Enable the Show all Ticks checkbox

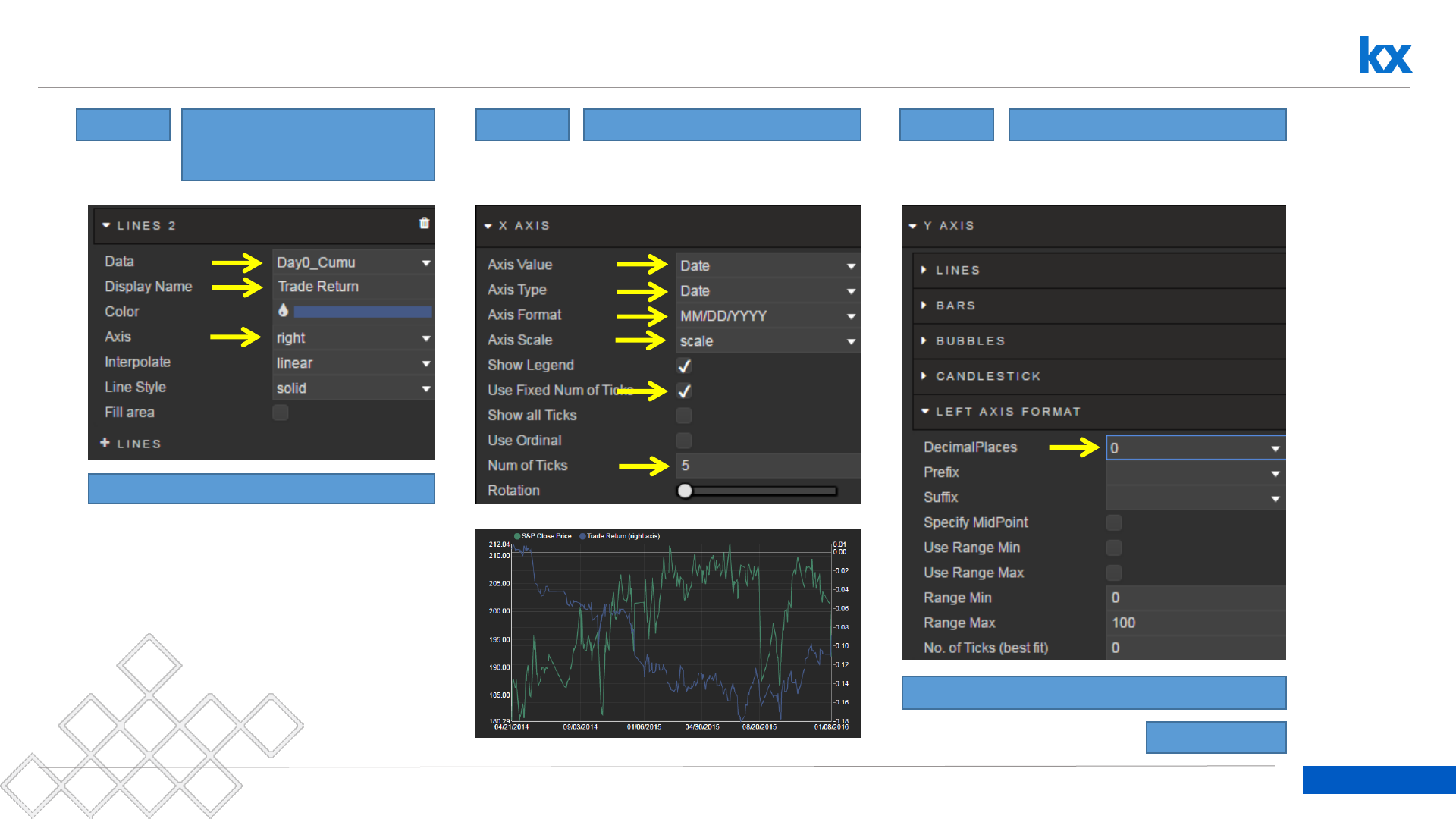tap(684, 416)
